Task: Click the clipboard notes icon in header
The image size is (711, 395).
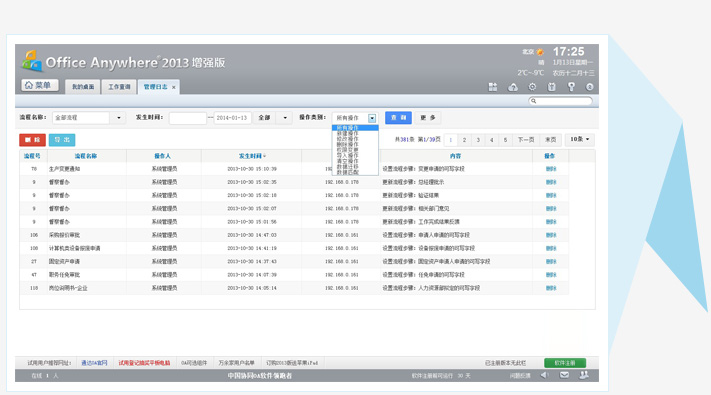Action: click(551, 87)
